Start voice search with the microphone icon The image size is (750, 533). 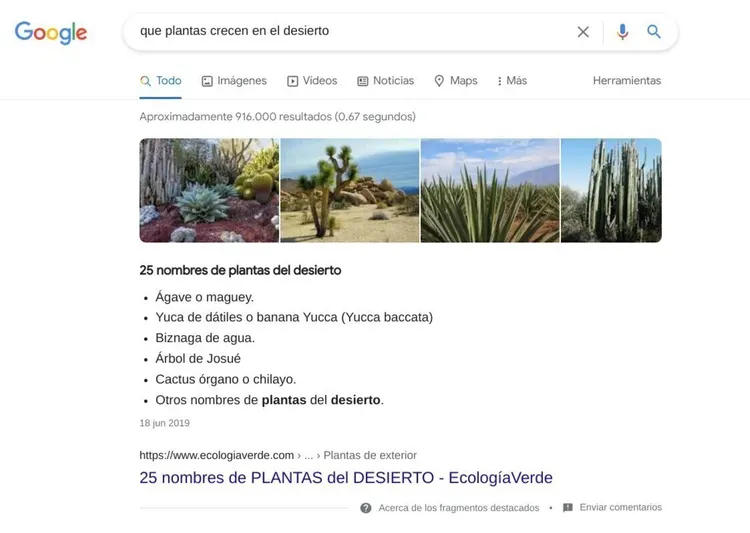[622, 32]
